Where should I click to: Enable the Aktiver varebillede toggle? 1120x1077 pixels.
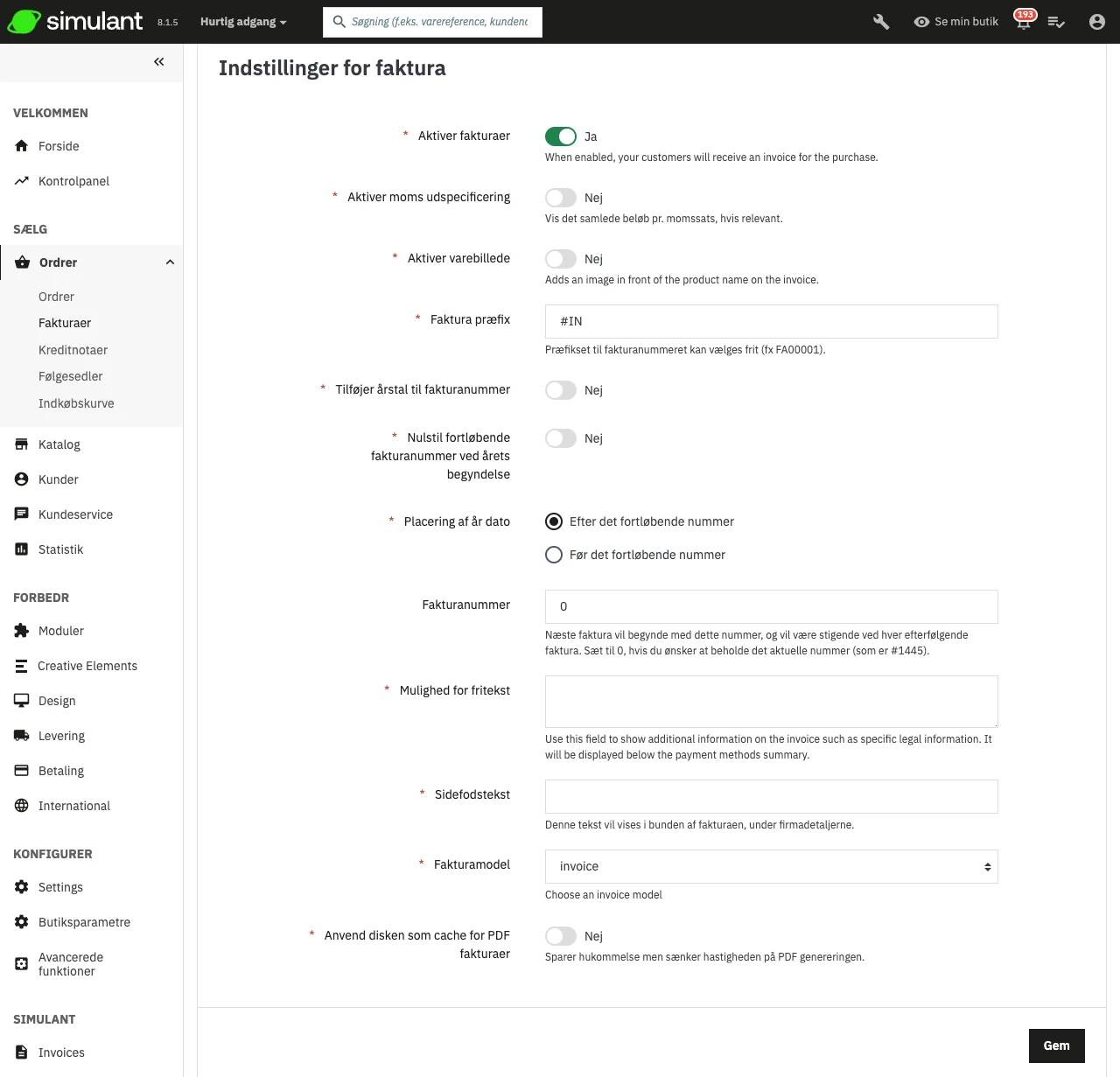pyautogui.click(x=561, y=259)
